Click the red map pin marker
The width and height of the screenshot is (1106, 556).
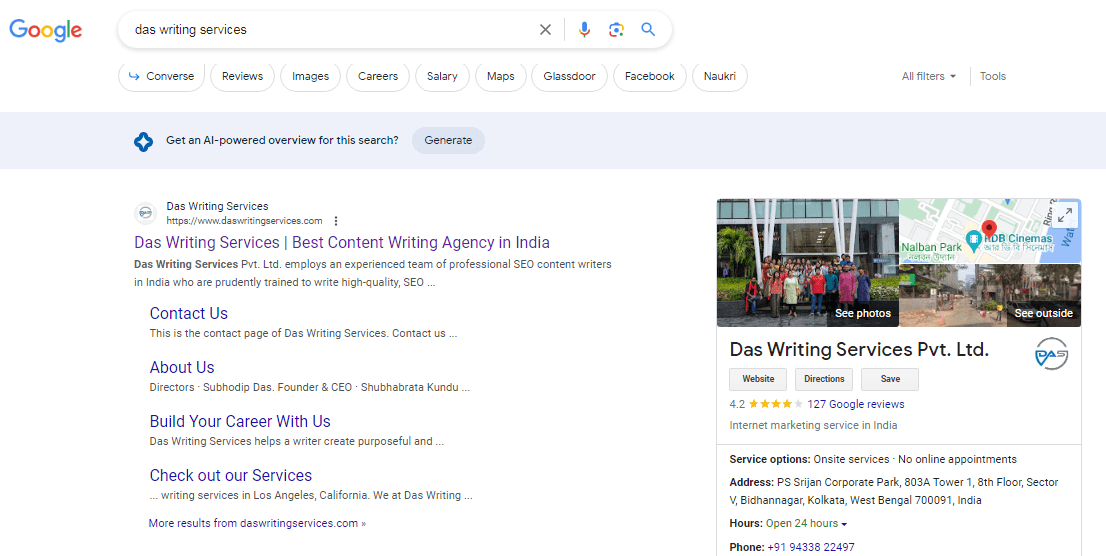990,229
